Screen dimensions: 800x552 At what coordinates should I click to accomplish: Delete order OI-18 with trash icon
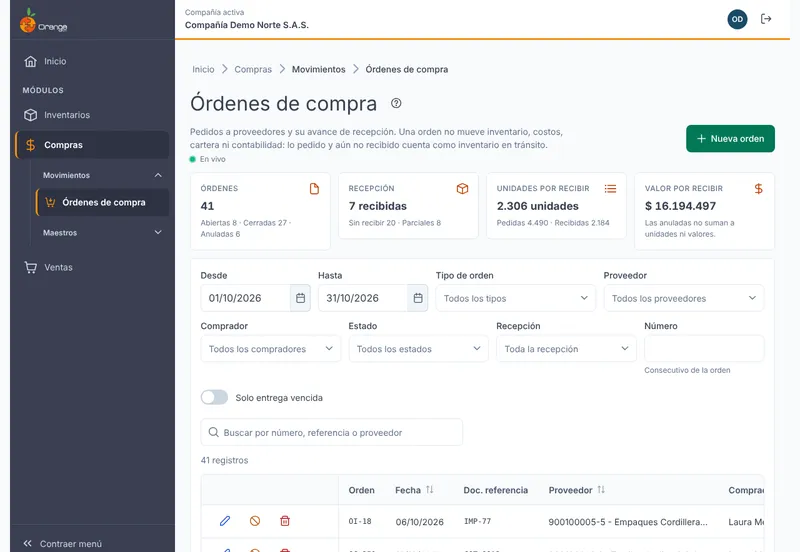click(x=285, y=521)
